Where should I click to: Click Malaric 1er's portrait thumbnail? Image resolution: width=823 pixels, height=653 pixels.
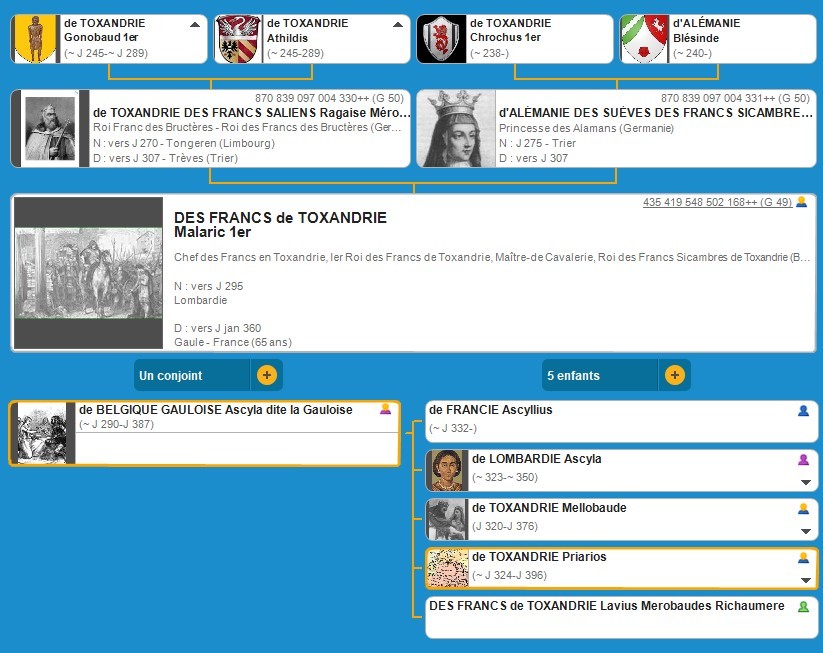(89, 273)
